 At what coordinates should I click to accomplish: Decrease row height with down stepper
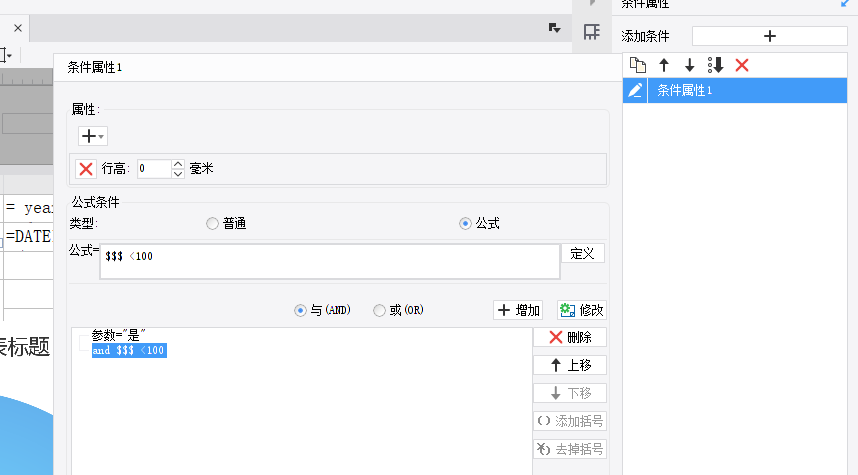(178, 174)
